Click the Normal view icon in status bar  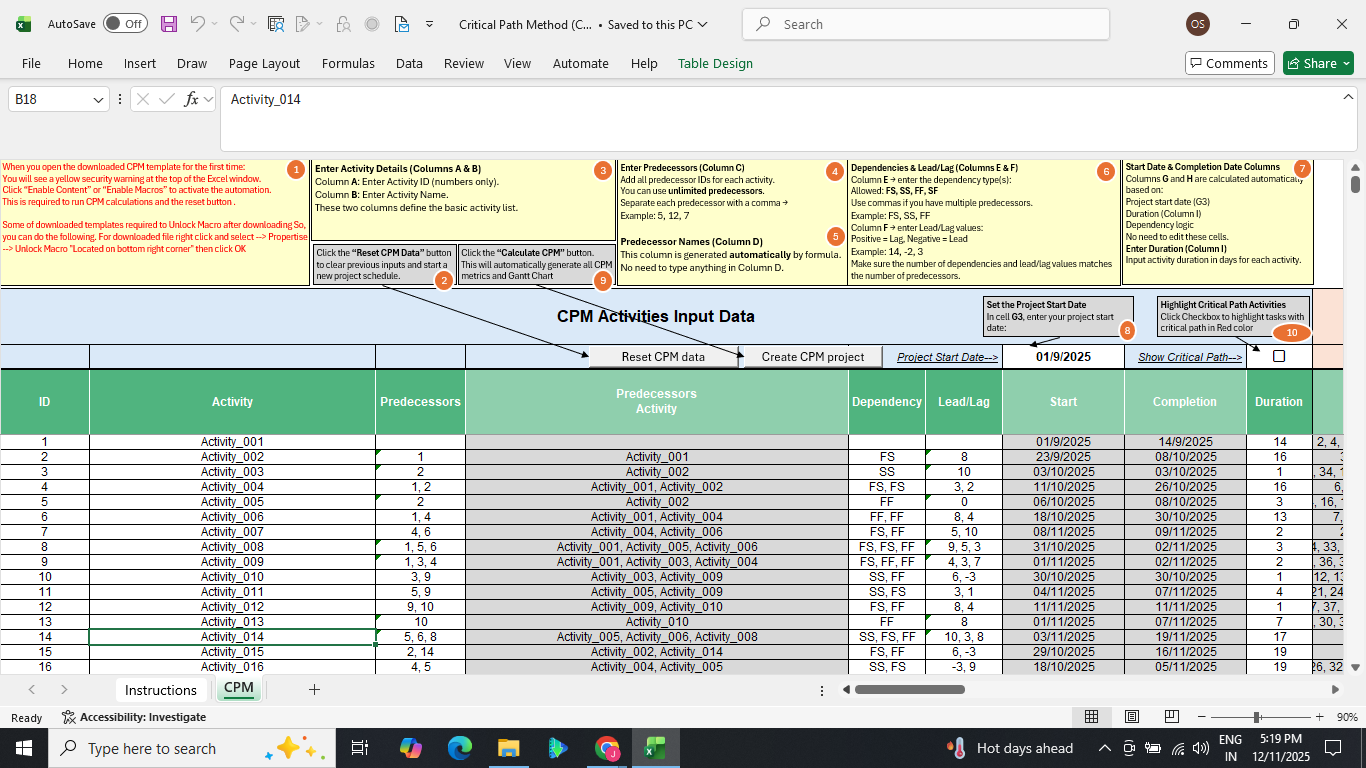[x=1092, y=717]
